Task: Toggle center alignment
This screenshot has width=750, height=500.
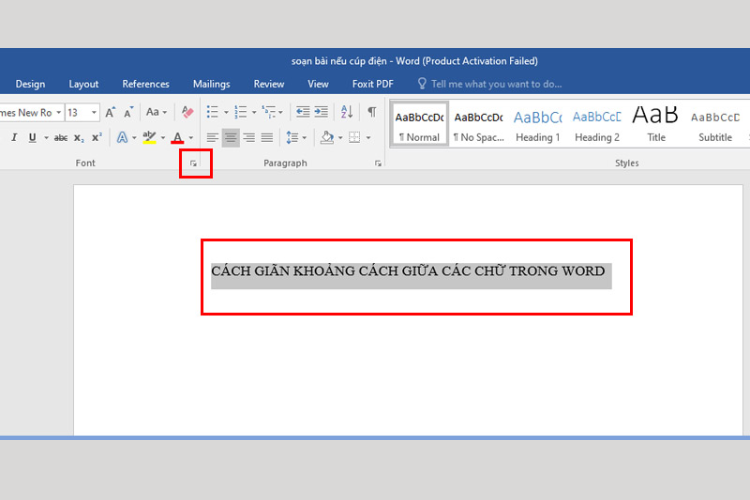Action: tap(231, 138)
